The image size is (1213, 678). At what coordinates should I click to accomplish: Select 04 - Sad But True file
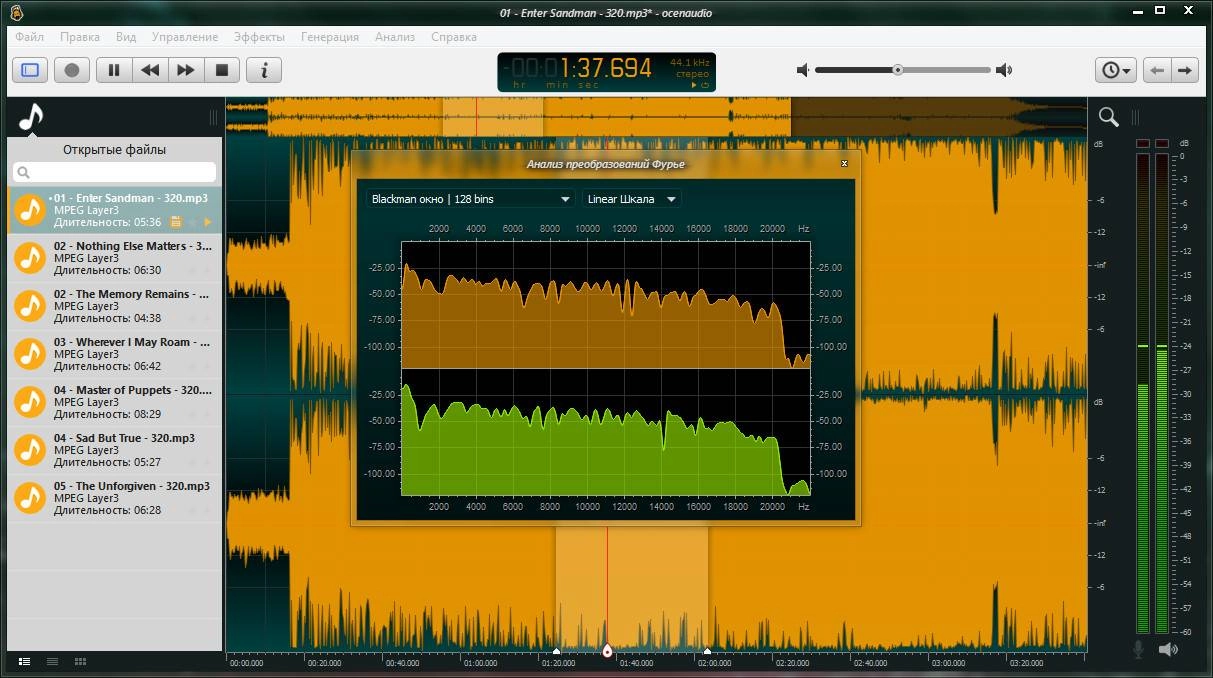pyautogui.click(x=114, y=450)
